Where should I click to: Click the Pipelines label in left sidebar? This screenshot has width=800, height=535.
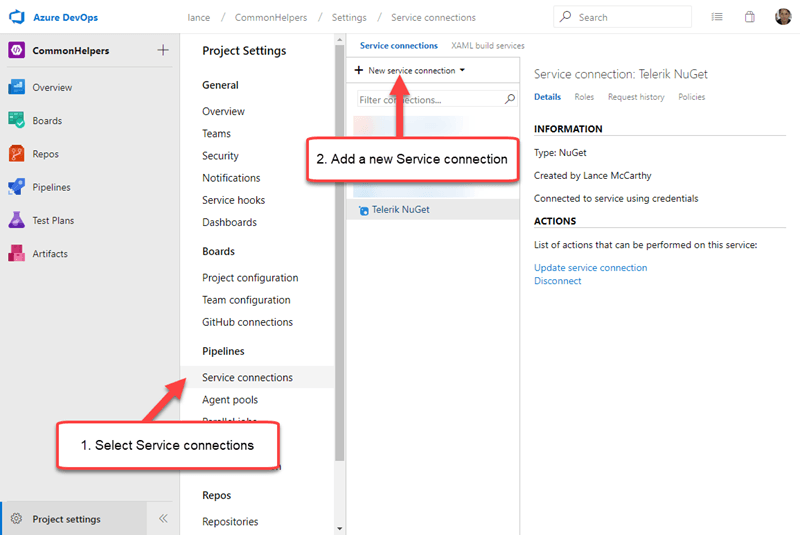click(x=52, y=187)
